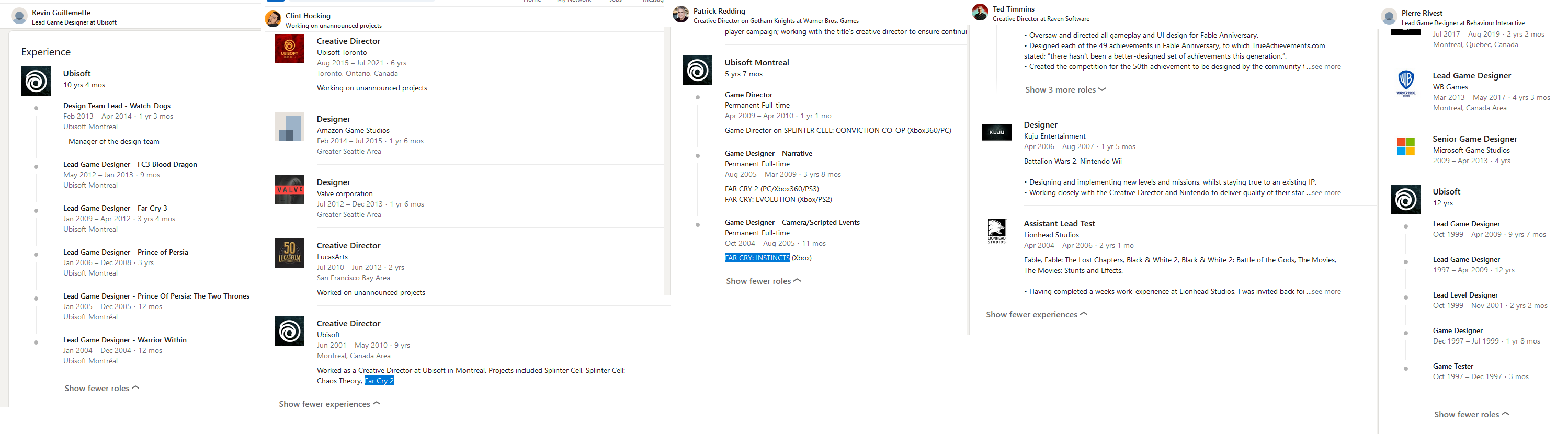Open Ubisoft Toronto company logo
Viewport: 1568px width, 434px height.
[290, 49]
